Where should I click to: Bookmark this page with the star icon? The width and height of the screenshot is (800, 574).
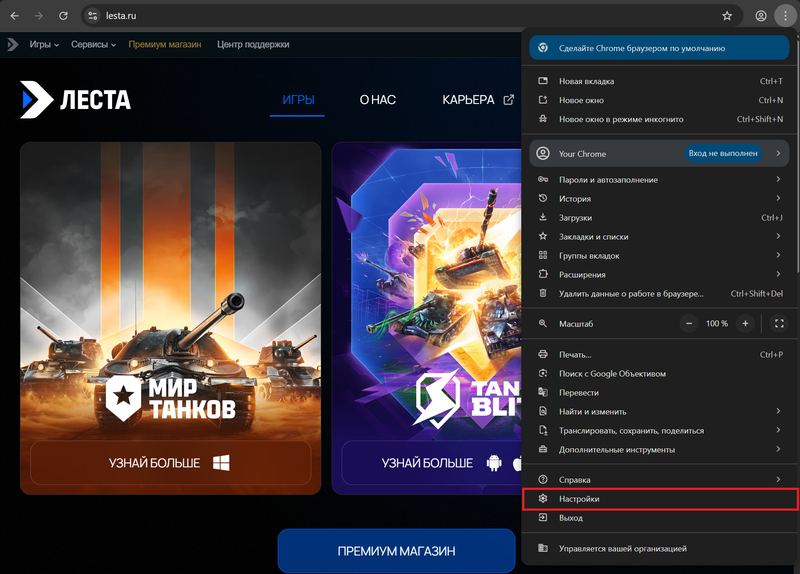pyautogui.click(x=727, y=16)
